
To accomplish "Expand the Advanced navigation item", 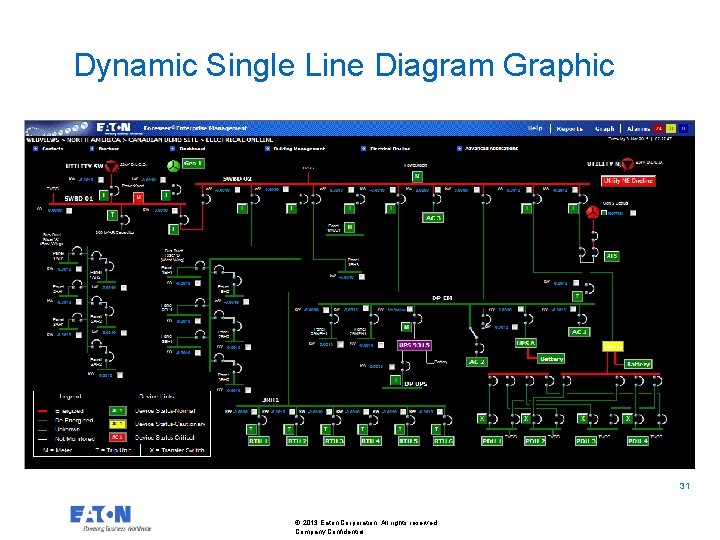I will click(x=459, y=148).
